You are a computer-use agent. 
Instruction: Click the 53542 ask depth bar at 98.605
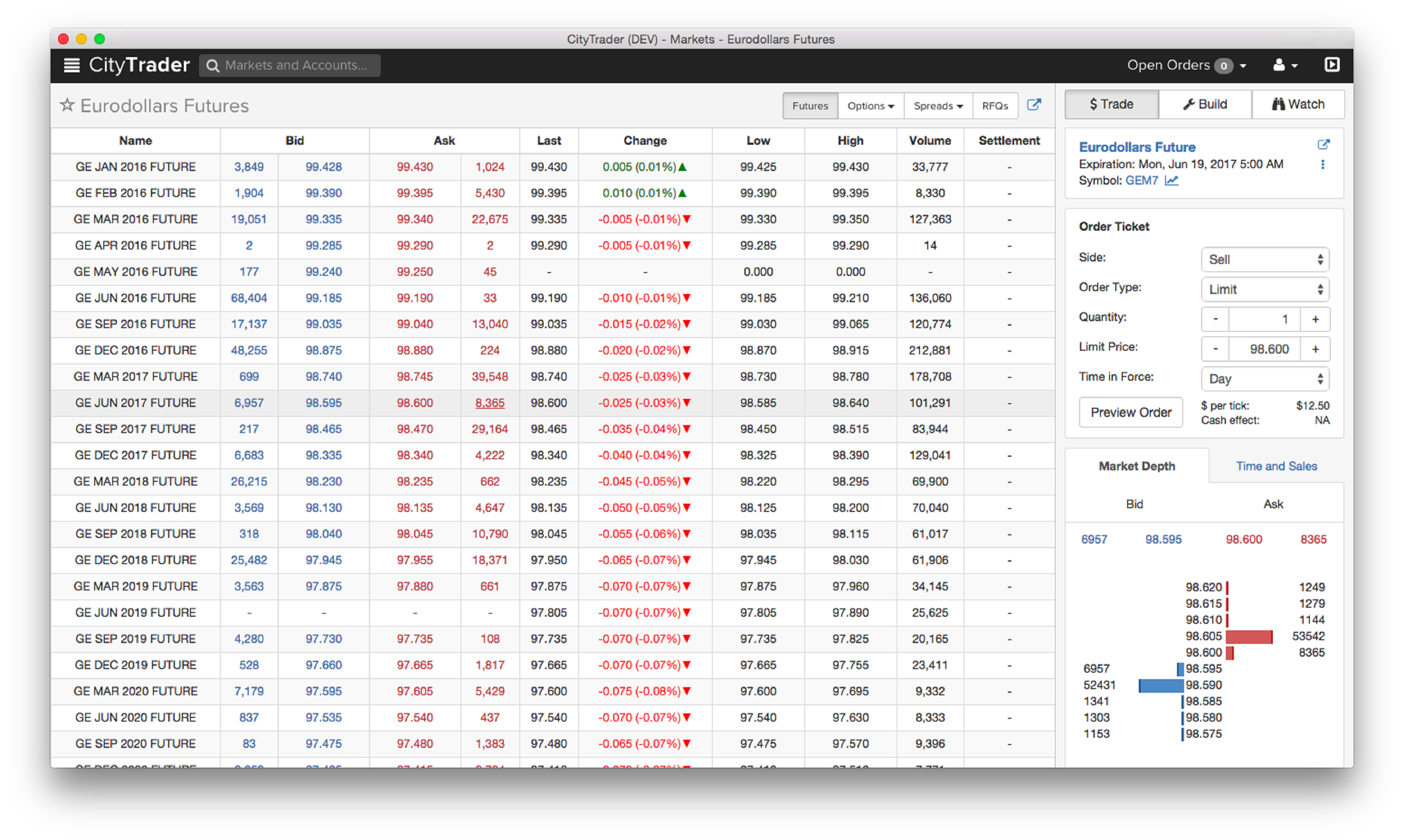pyautogui.click(x=1249, y=637)
